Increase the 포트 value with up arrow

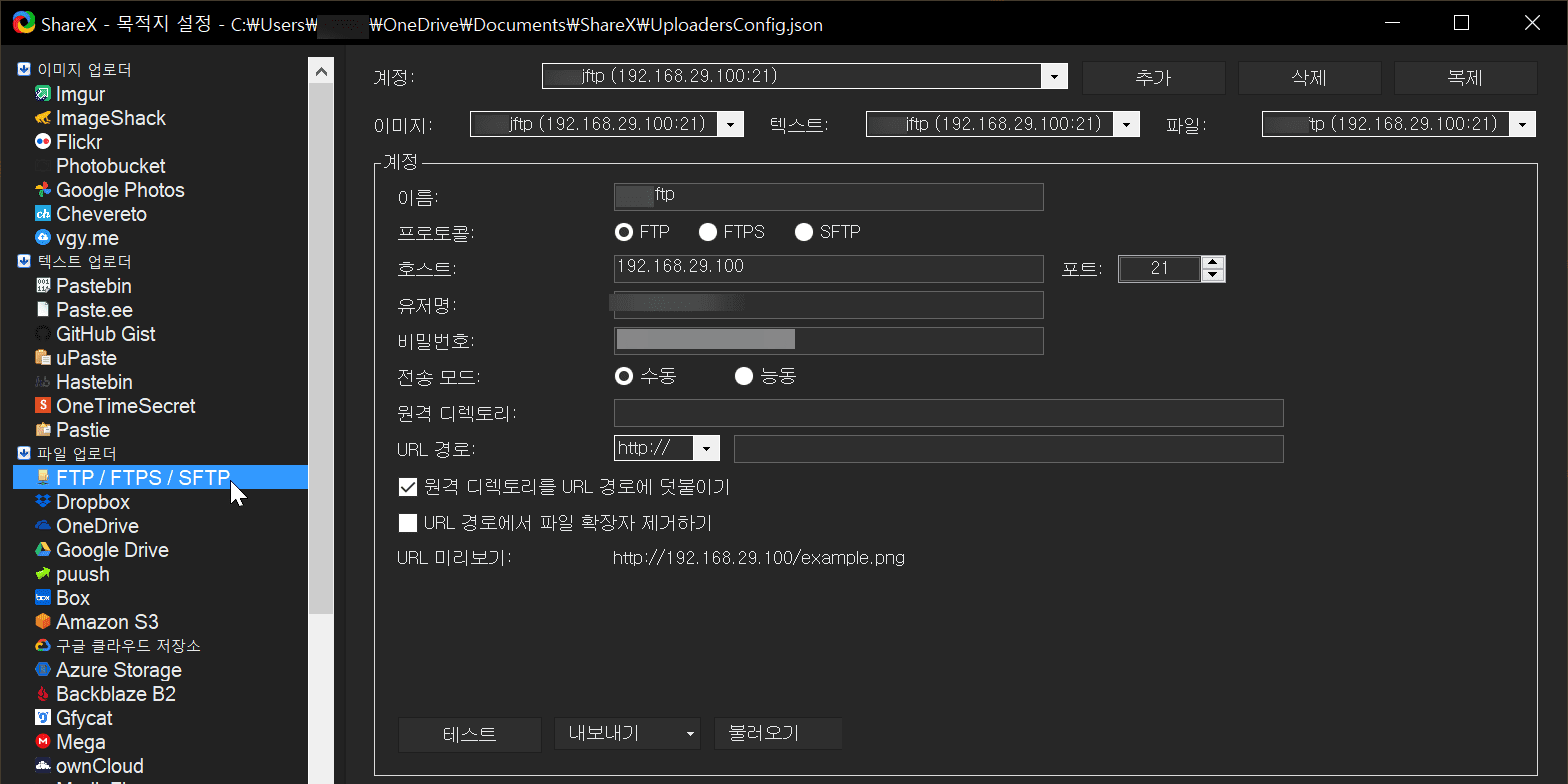[1212, 262]
